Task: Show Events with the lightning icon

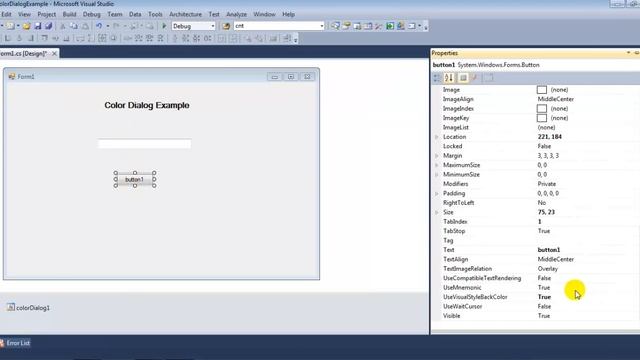Action: coord(474,78)
